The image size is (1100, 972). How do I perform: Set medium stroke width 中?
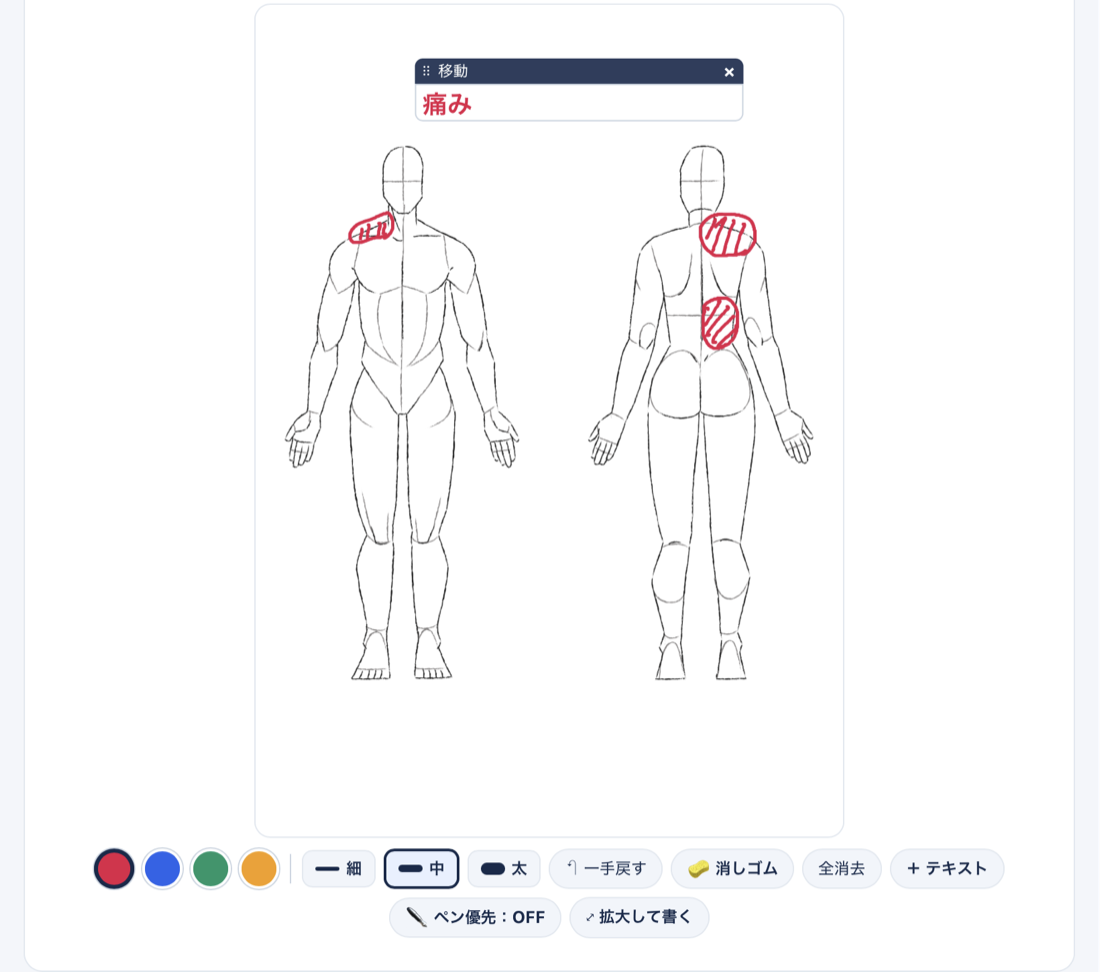pos(422,868)
